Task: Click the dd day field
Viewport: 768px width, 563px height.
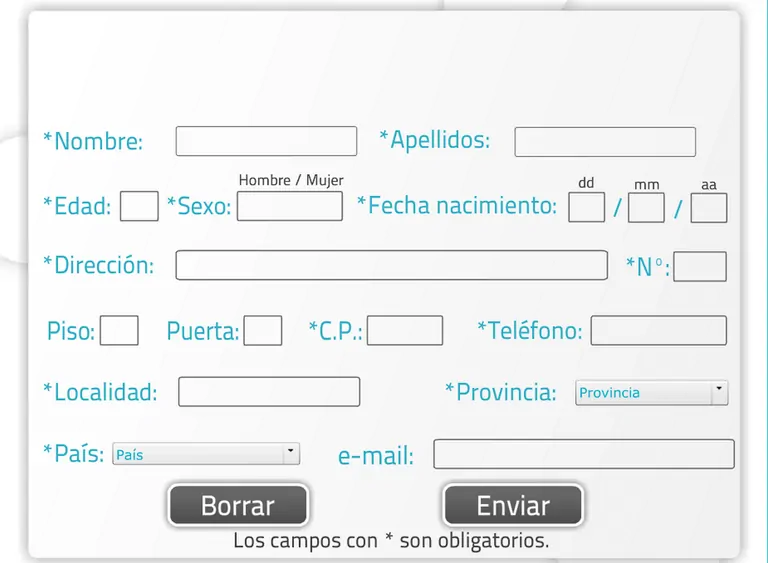Action: [586, 207]
